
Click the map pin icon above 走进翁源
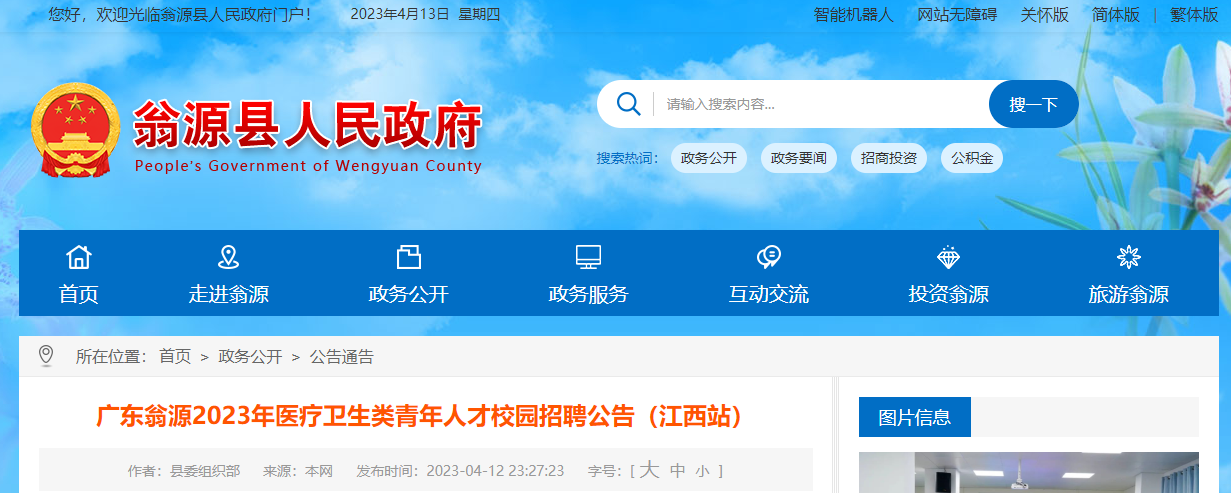229,257
